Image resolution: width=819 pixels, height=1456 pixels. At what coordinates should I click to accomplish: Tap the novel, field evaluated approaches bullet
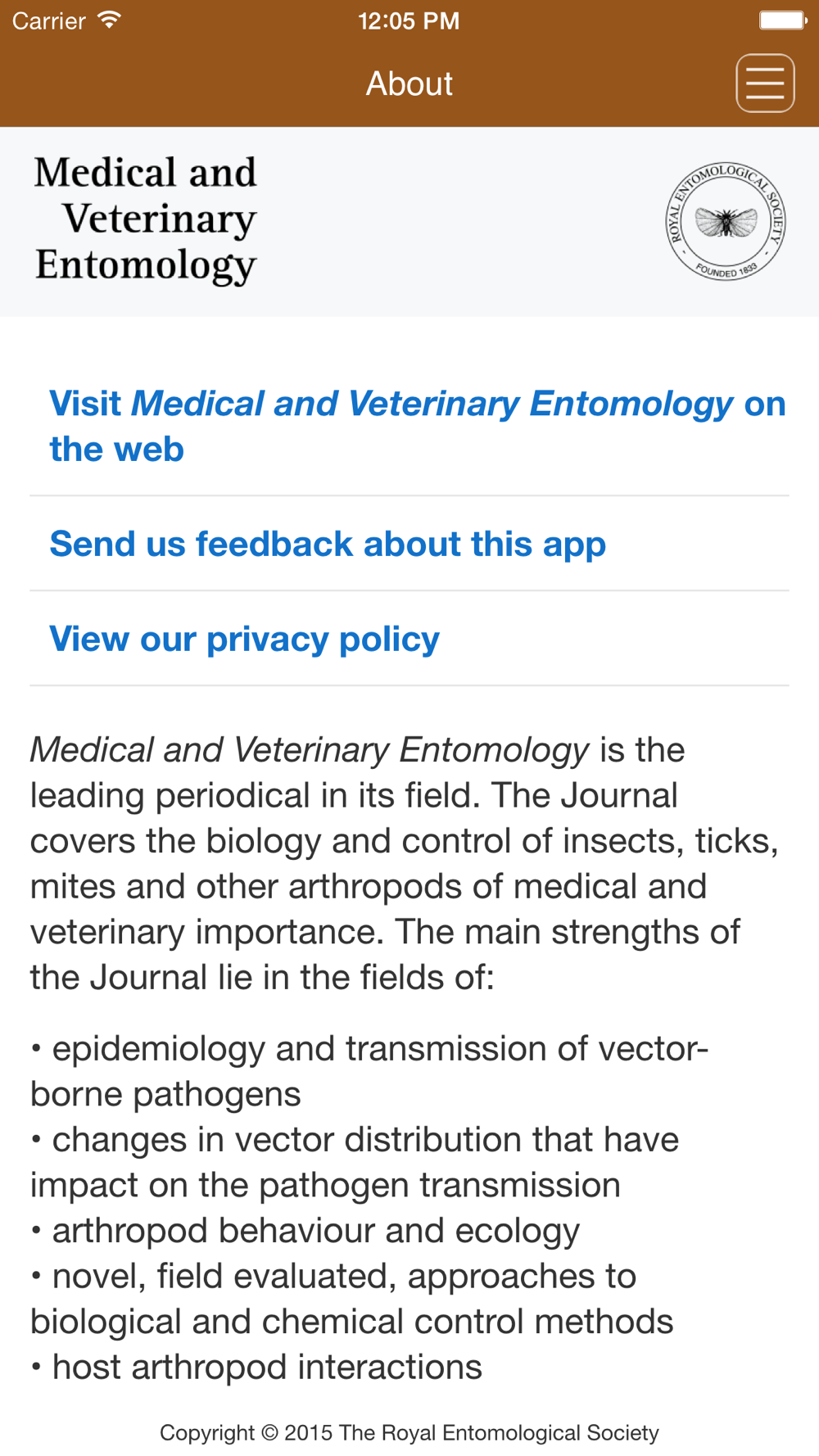352,1299
